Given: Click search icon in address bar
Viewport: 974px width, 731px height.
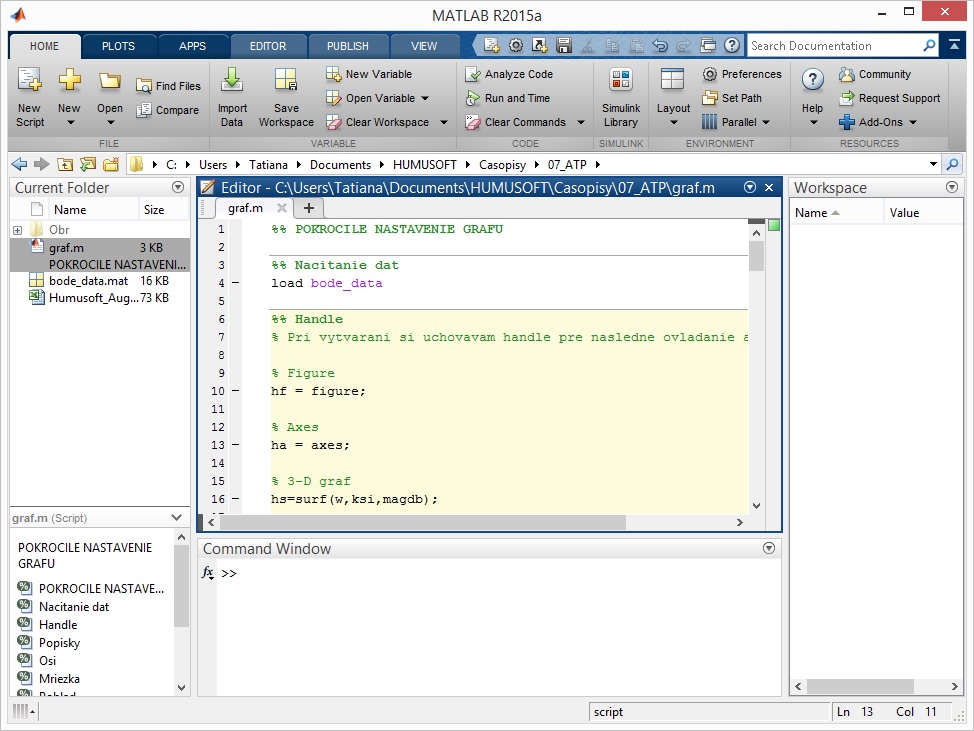Looking at the screenshot, I should (x=952, y=165).
